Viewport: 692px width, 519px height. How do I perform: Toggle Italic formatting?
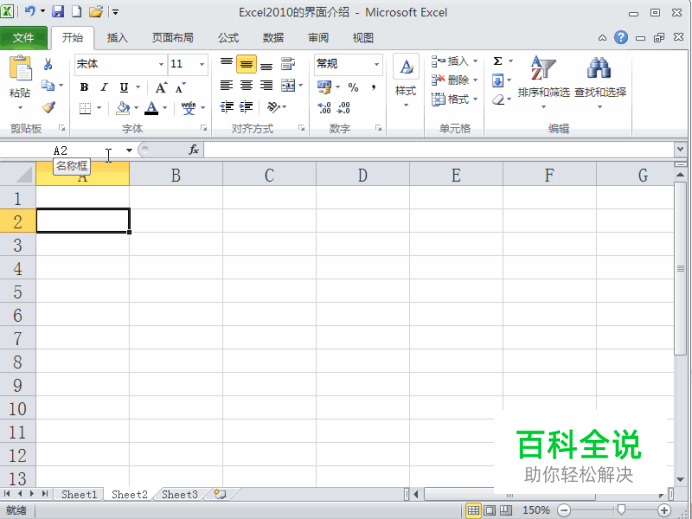104,87
